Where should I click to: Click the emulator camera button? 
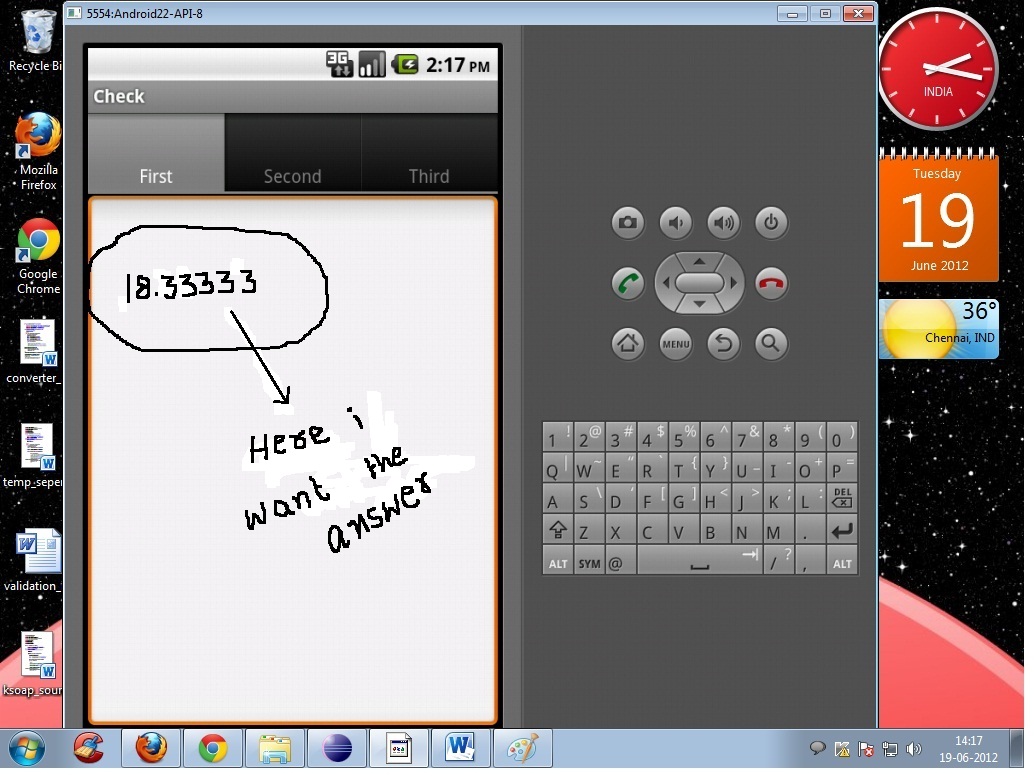[627, 223]
